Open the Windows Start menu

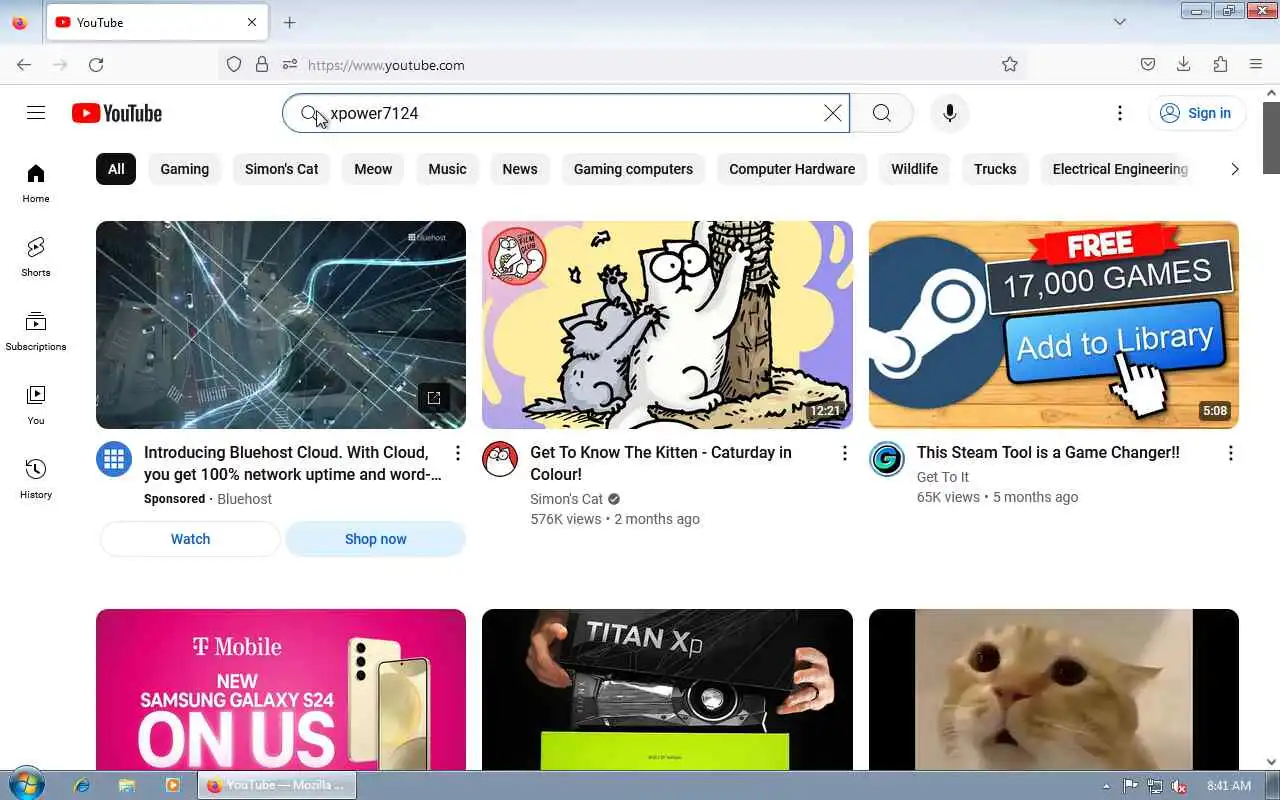25,785
